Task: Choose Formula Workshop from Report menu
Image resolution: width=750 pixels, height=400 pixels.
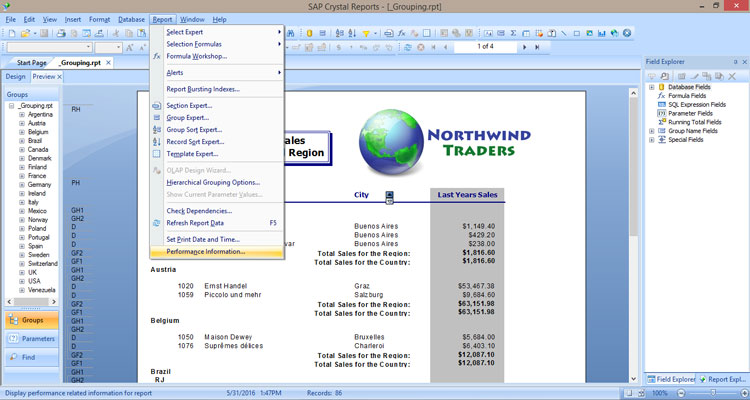Action: (x=217, y=56)
